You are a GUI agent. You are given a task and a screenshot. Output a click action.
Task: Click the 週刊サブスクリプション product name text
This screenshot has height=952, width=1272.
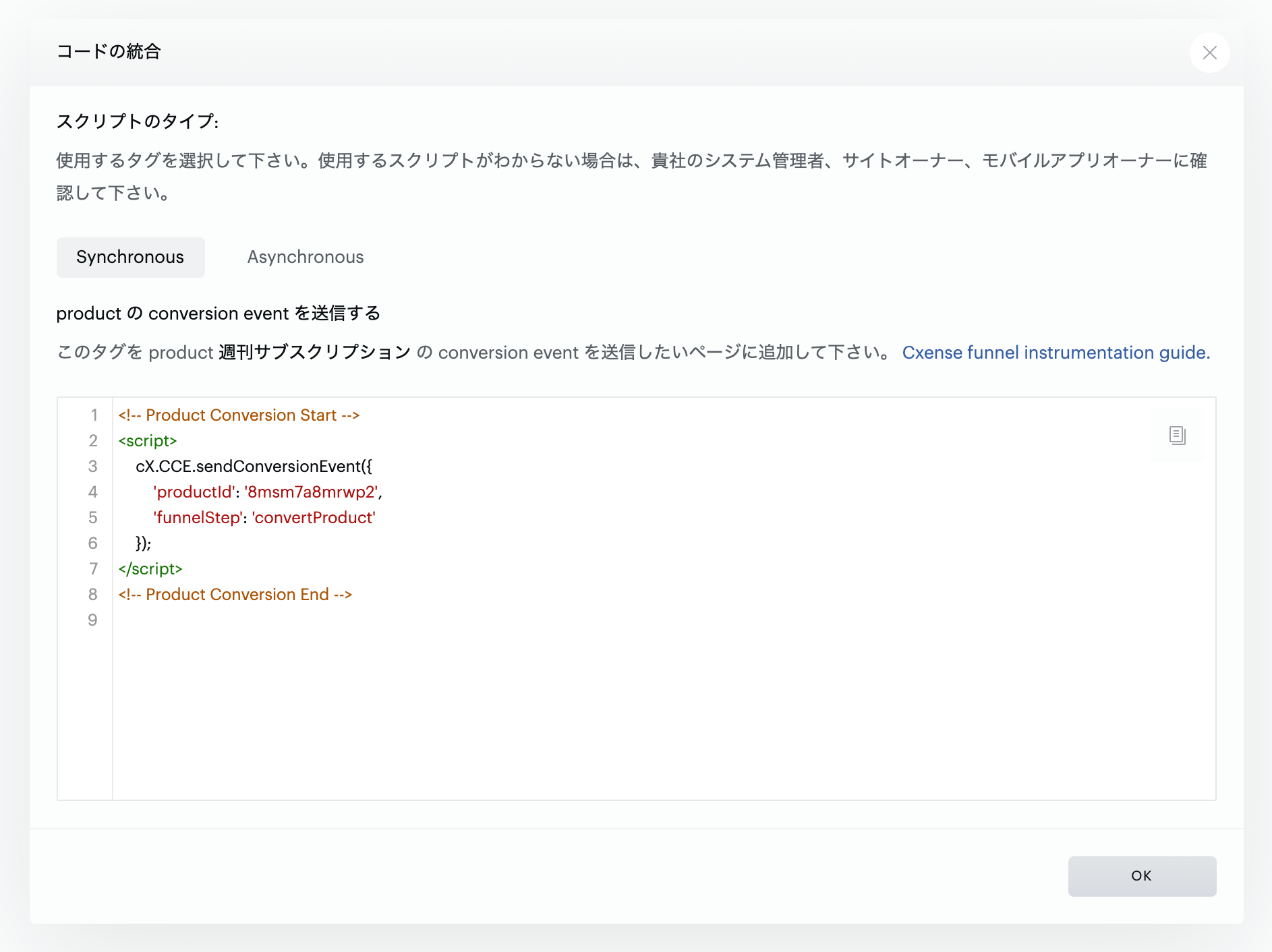point(315,353)
